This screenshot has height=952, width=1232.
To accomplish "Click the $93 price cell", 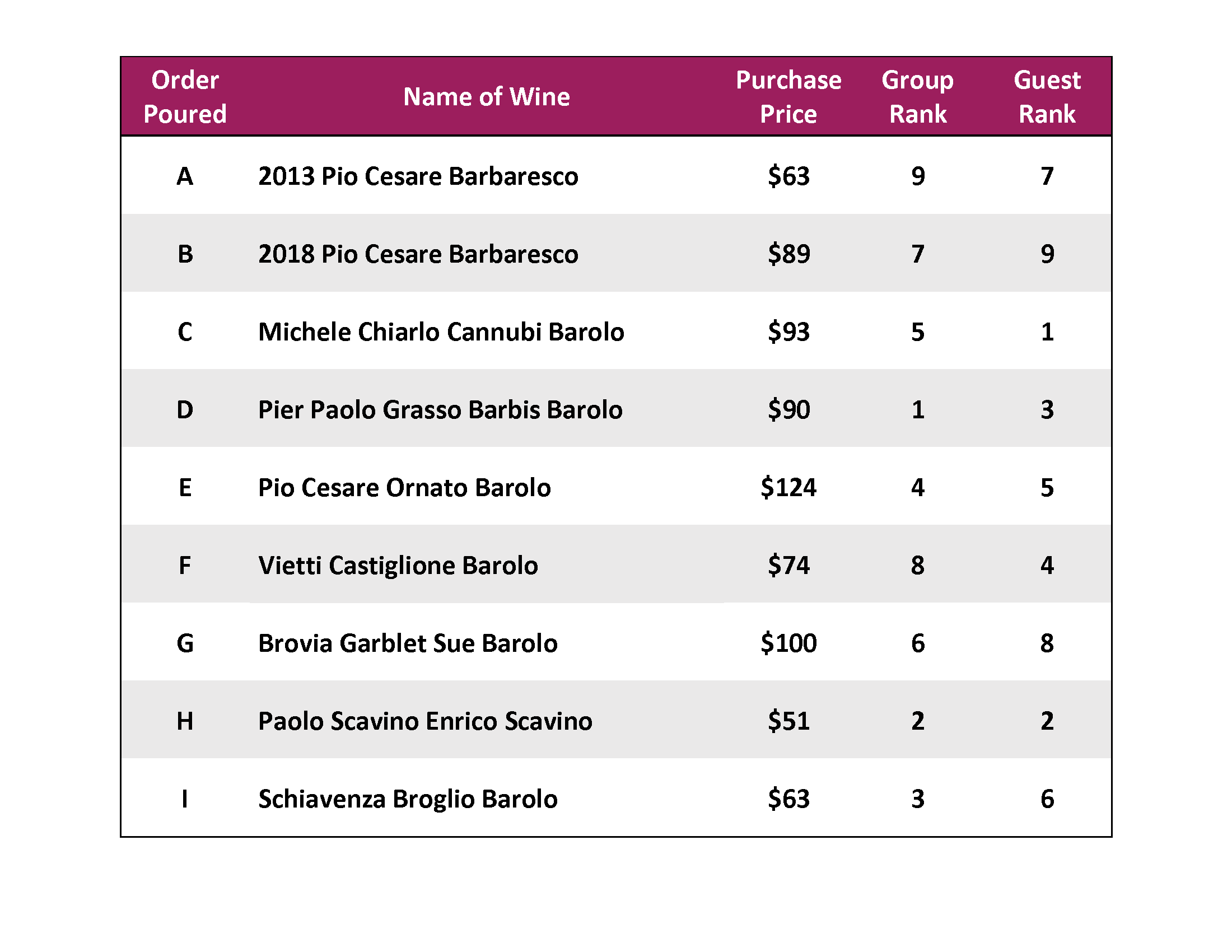I will tap(788, 332).
